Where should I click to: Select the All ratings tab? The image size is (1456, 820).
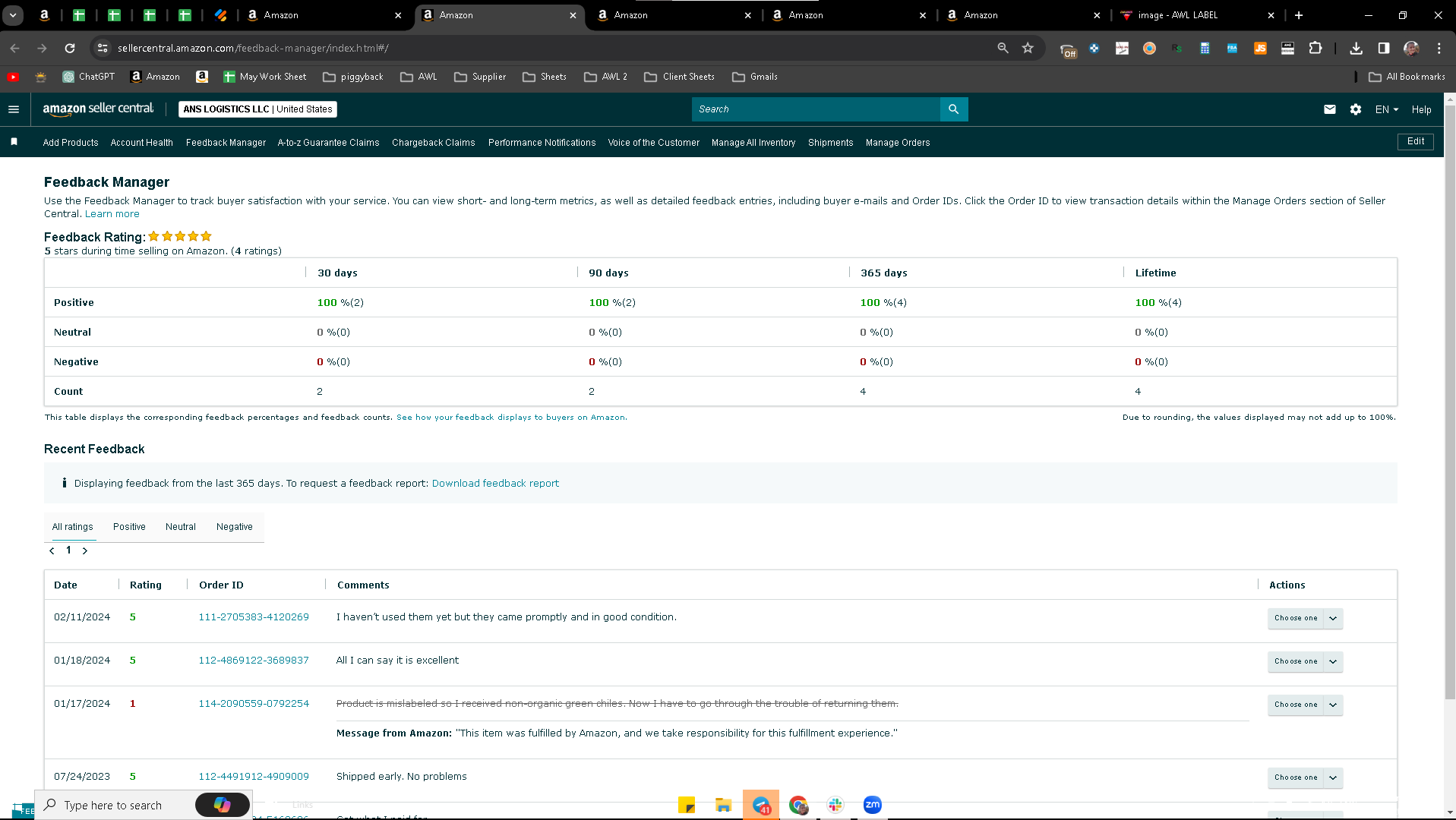(x=73, y=527)
